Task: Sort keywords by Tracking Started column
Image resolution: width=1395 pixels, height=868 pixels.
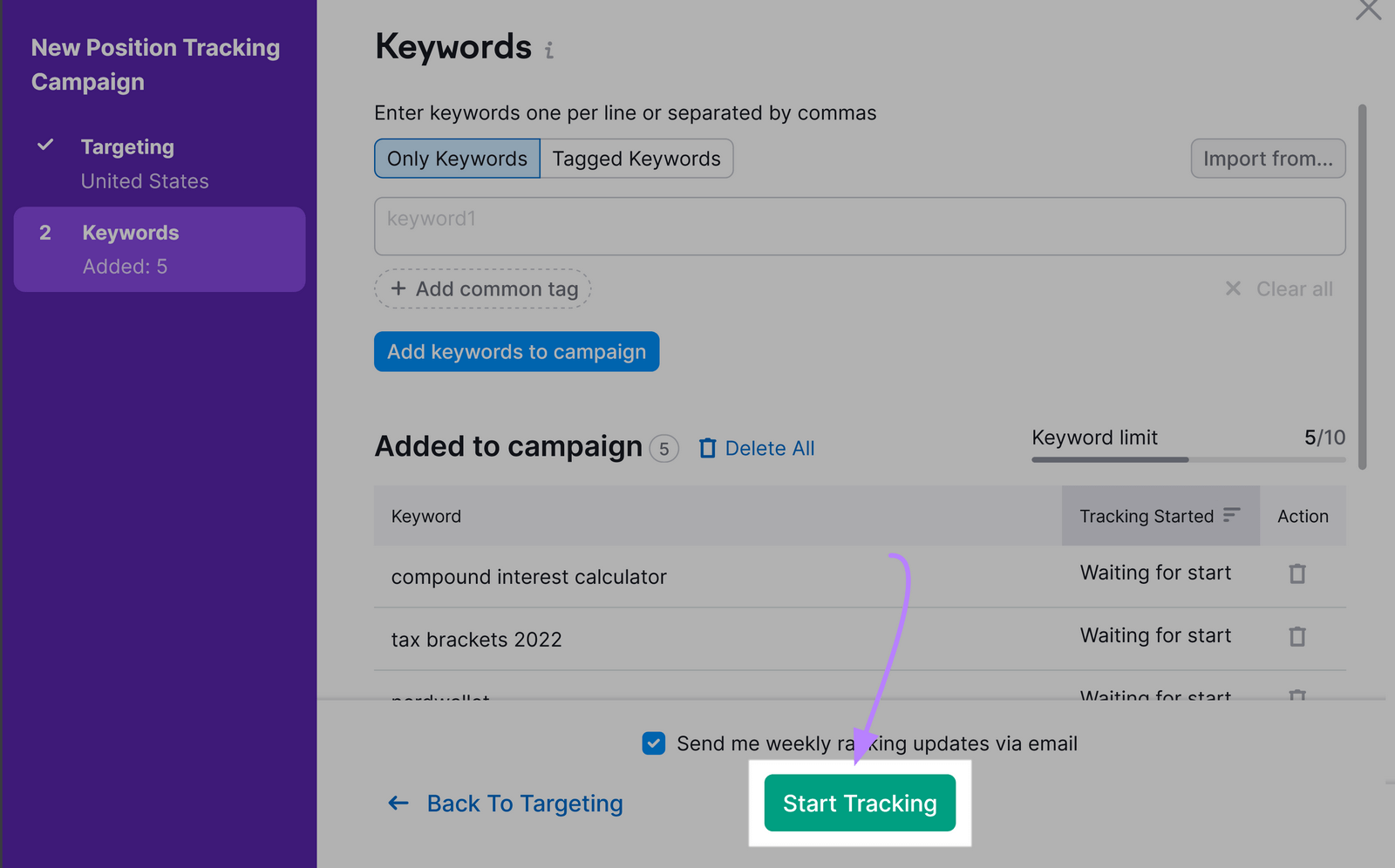Action: 1147,515
